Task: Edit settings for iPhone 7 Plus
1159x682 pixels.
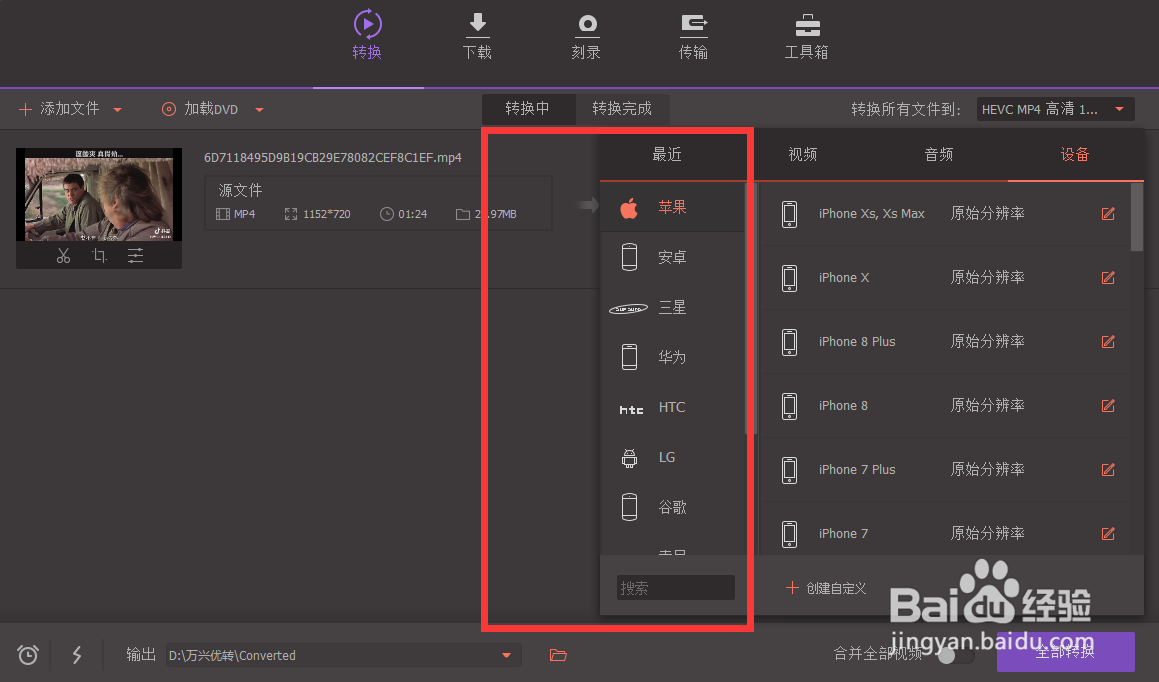Action: pos(1108,469)
